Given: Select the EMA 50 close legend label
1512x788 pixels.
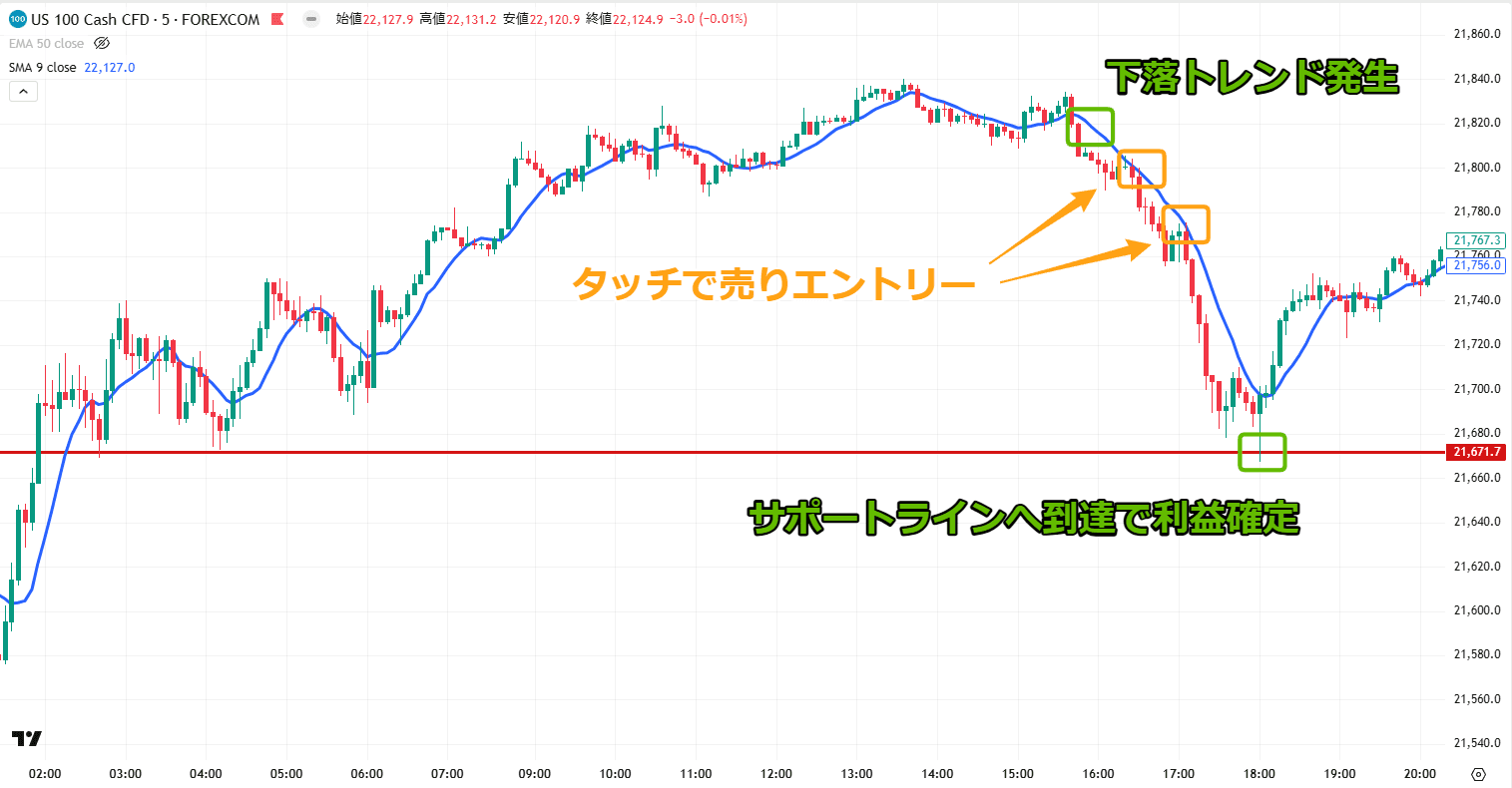Looking at the screenshot, I should (46, 43).
